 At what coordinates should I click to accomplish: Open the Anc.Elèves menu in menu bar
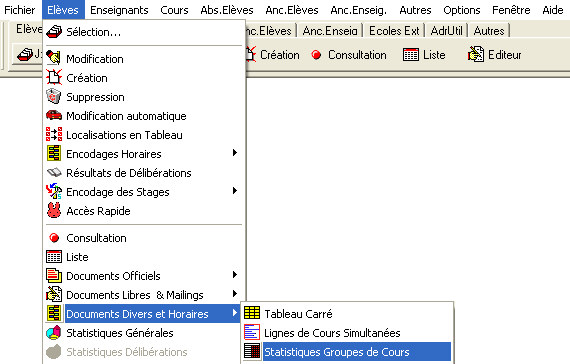point(292,10)
